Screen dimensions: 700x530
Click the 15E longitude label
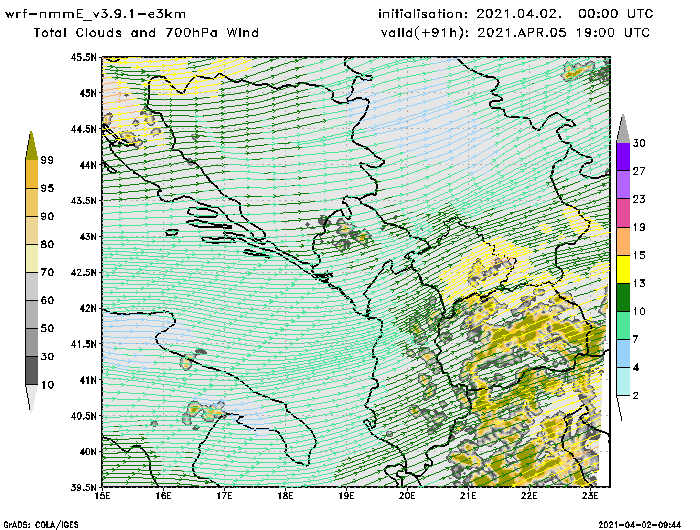tap(103, 496)
